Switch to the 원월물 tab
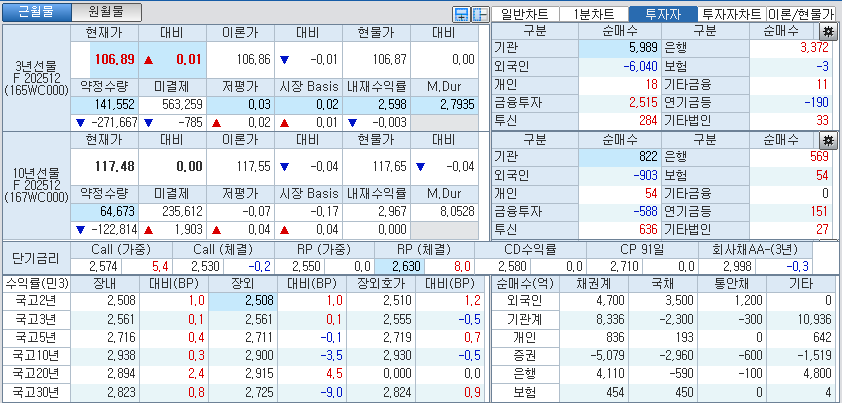 [106, 12]
